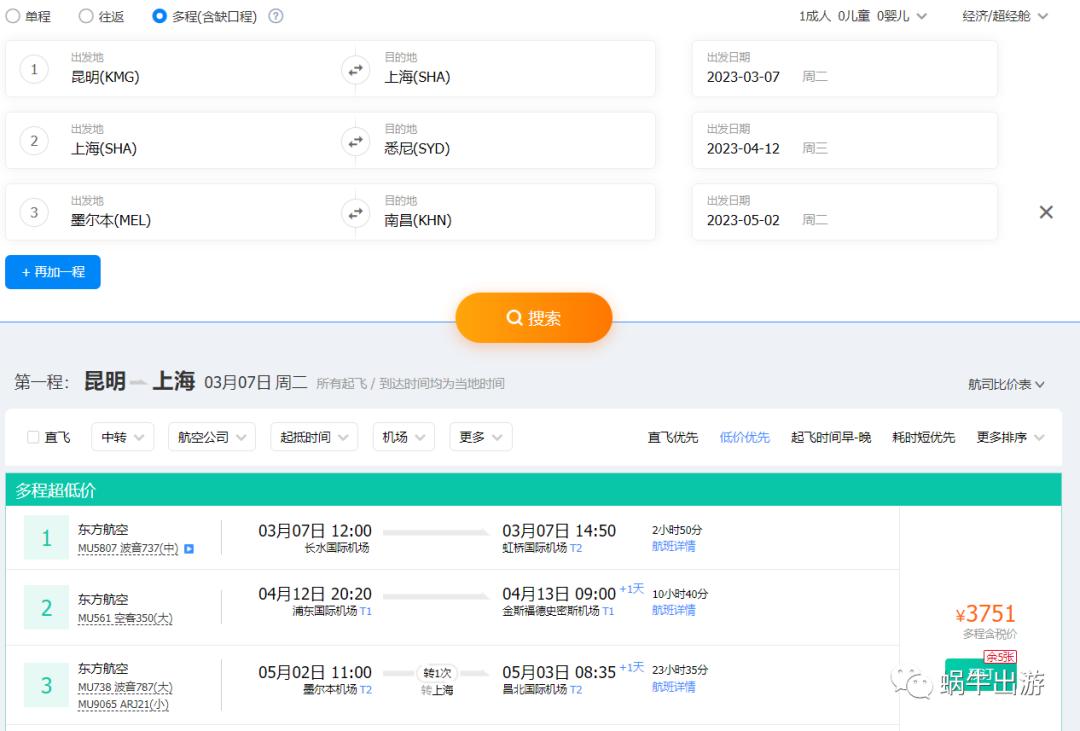The height and width of the screenshot is (731, 1080).
Task: Swap 上海 and 悉尼 with the arrows icon
Action: [355, 141]
